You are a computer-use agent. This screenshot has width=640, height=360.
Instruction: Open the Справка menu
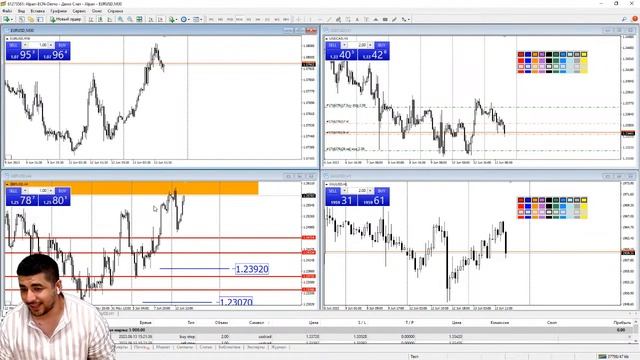click(x=115, y=11)
